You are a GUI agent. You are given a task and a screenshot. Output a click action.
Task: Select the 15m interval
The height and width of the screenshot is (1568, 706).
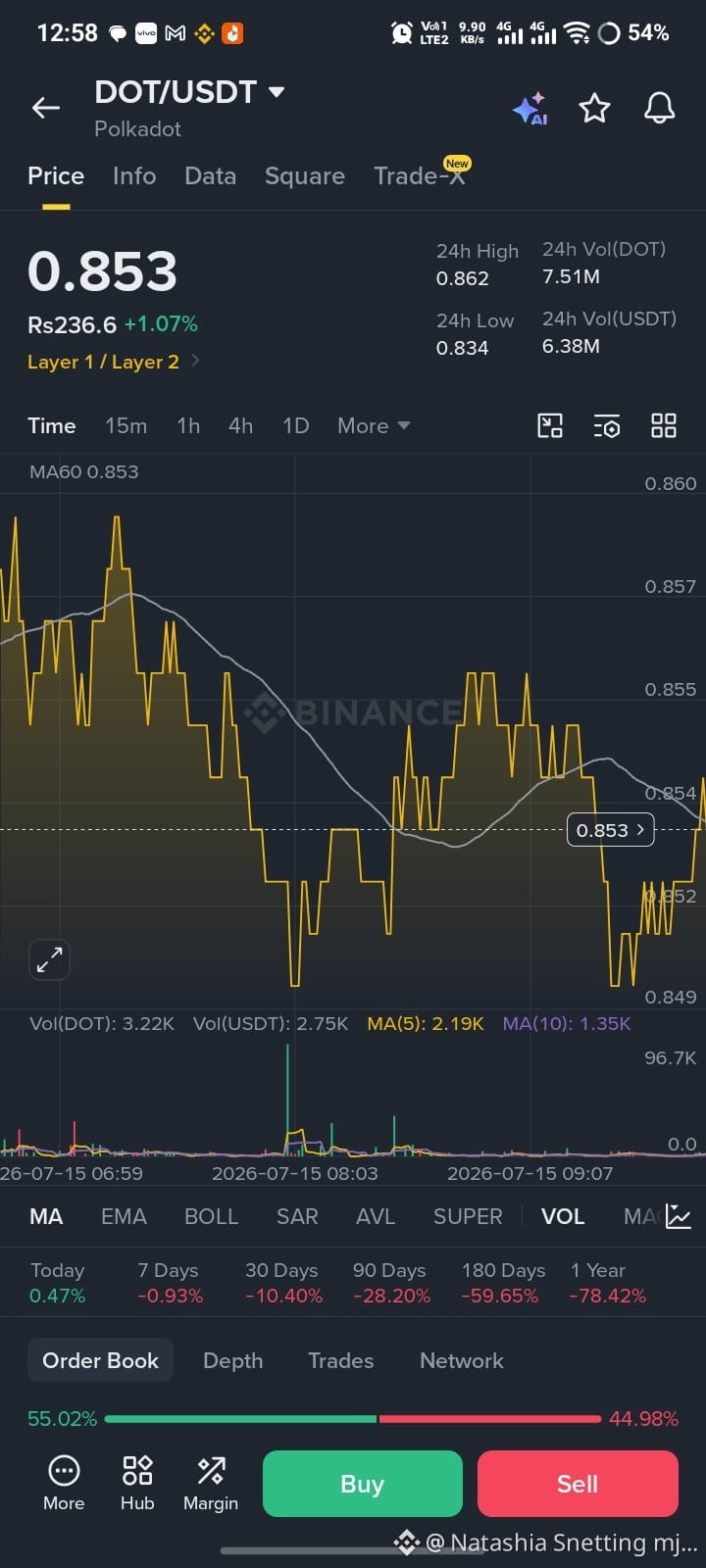point(126,425)
